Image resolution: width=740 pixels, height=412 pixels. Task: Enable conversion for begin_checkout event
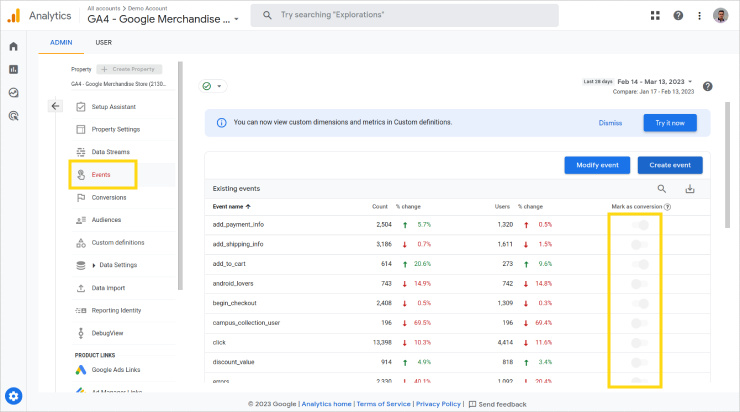pos(639,303)
